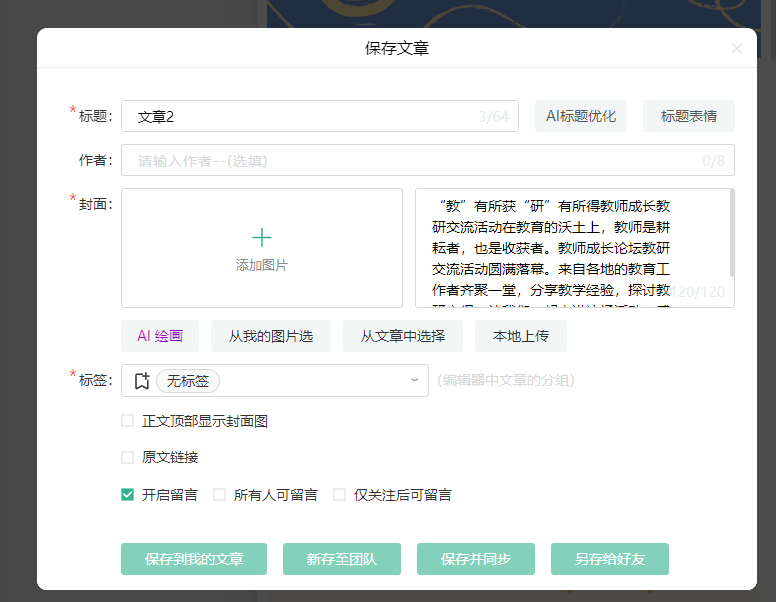This screenshot has width=776, height=602.
Task: Select the 无标签 tag chip
Action: tap(188, 380)
